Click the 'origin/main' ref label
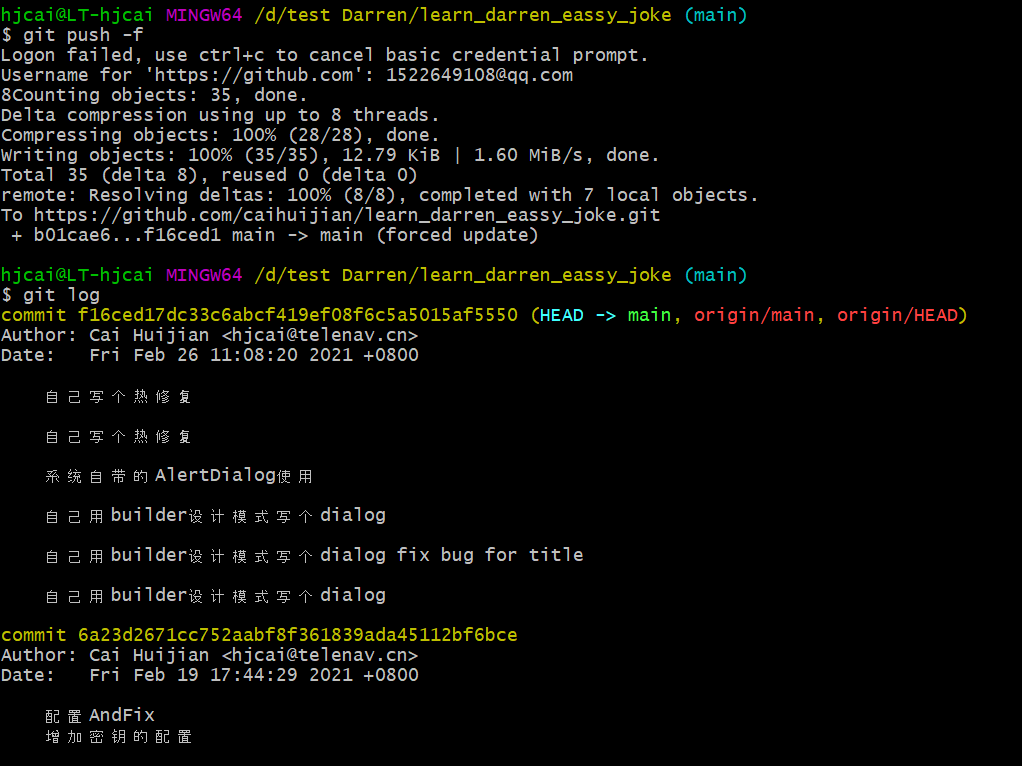Image resolution: width=1022 pixels, height=766 pixels. [754, 316]
